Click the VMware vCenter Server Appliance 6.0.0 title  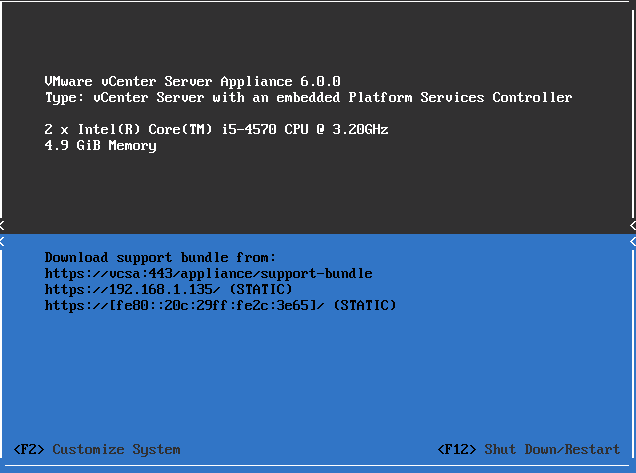point(193,81)
